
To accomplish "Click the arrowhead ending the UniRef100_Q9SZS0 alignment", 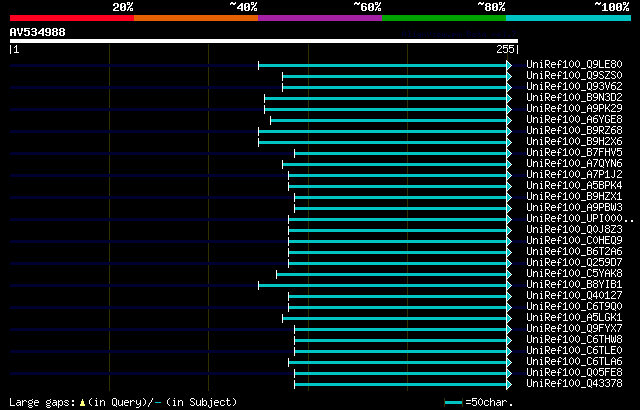I will [x=509, y=76].
